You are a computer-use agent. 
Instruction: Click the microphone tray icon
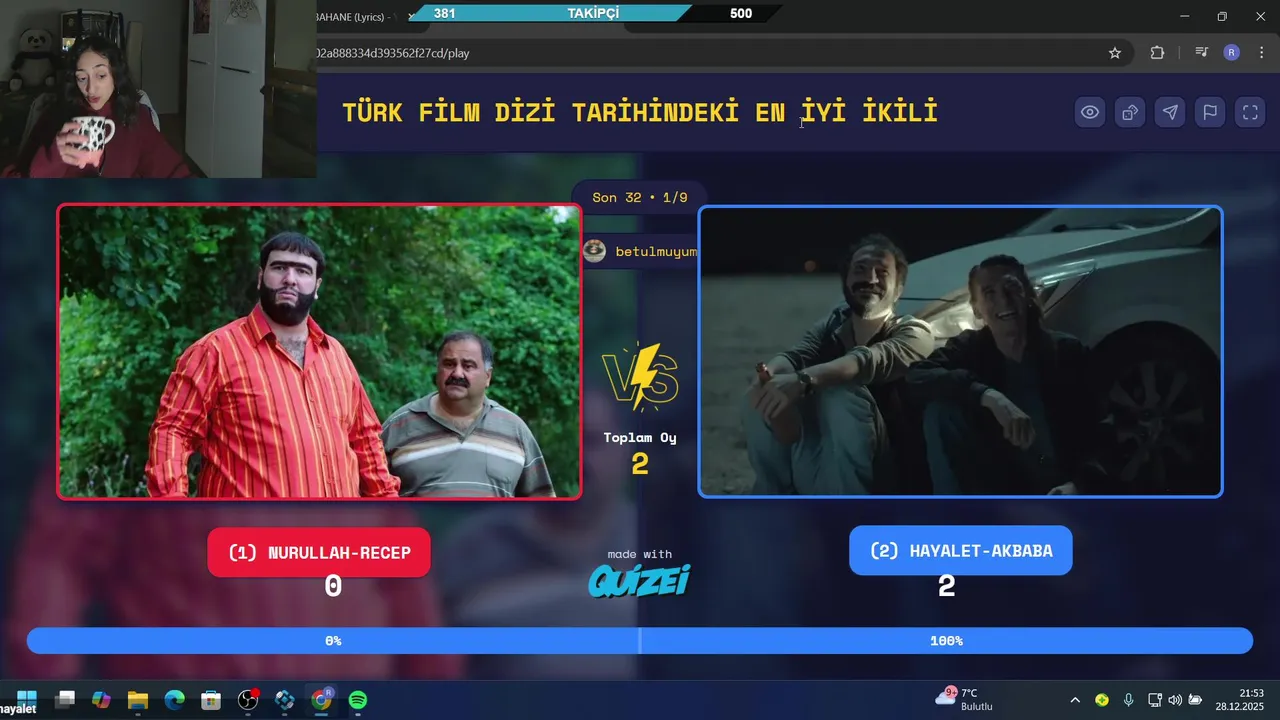point(1128,700)
